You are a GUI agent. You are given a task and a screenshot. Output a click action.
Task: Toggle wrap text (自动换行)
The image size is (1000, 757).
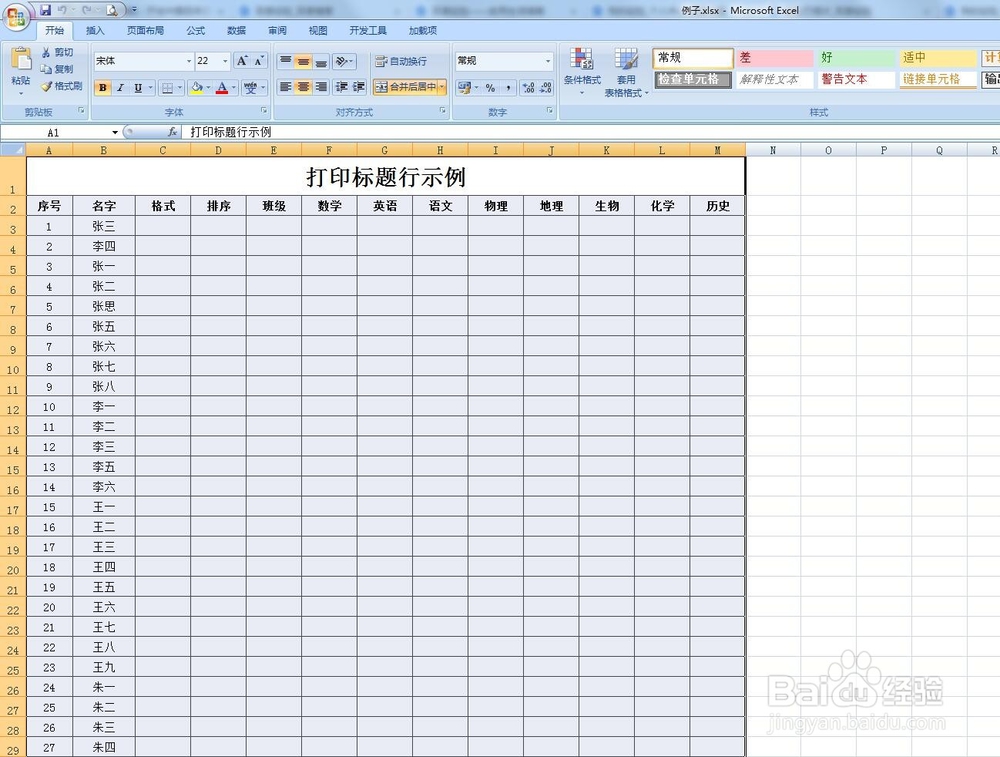[401, 61]
